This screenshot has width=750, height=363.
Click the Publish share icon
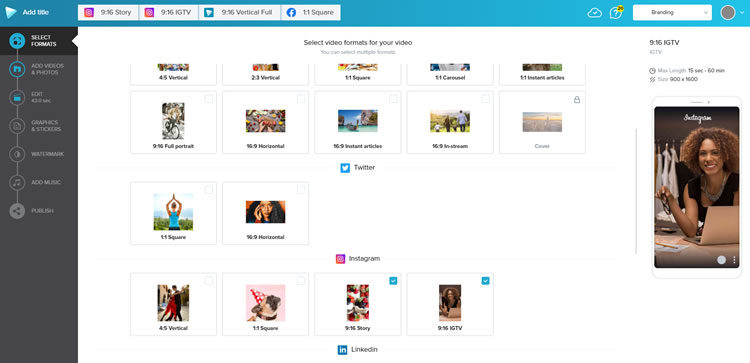pyautogui.click(x=17, y=210)
